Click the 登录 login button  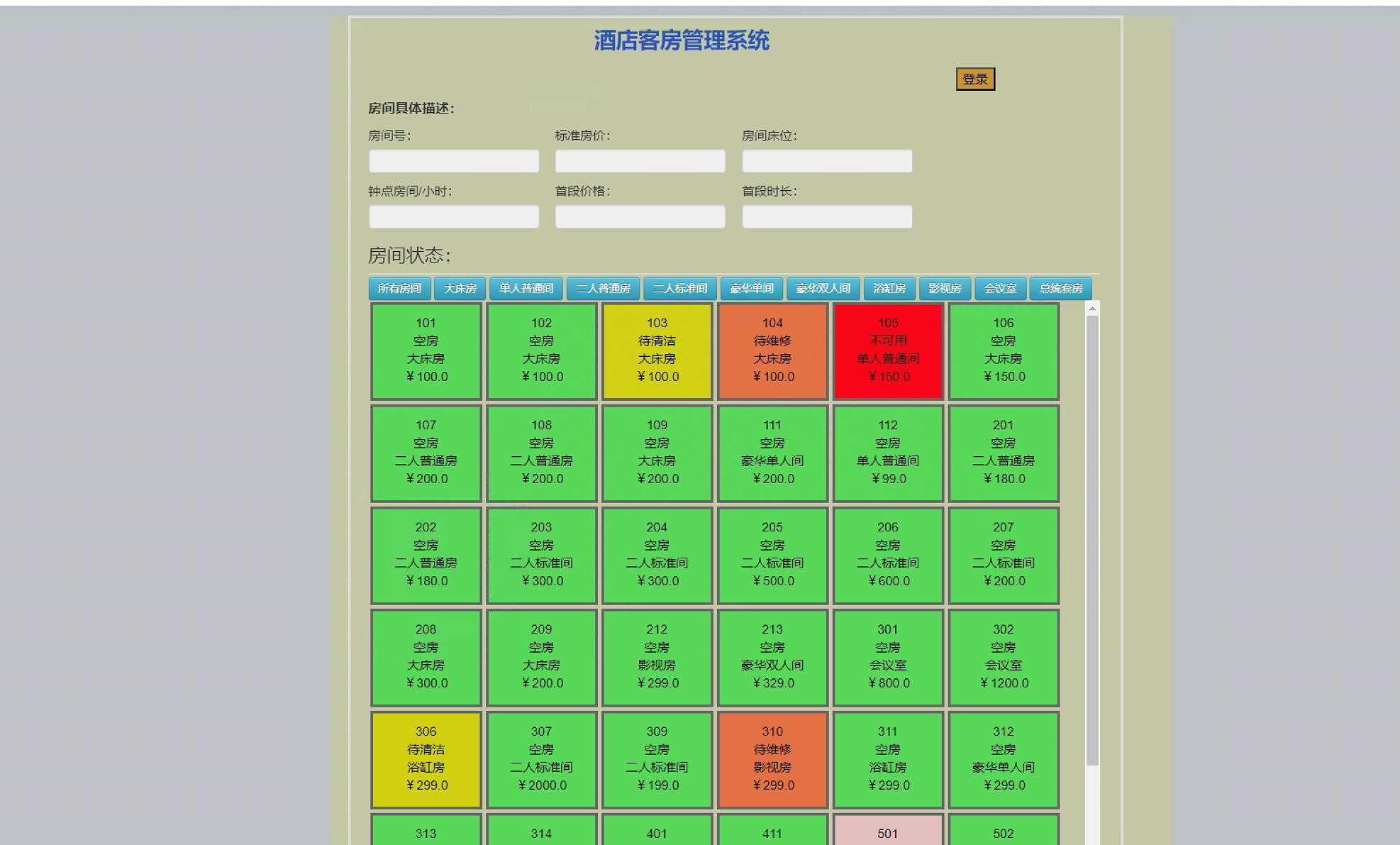point(974,79)
